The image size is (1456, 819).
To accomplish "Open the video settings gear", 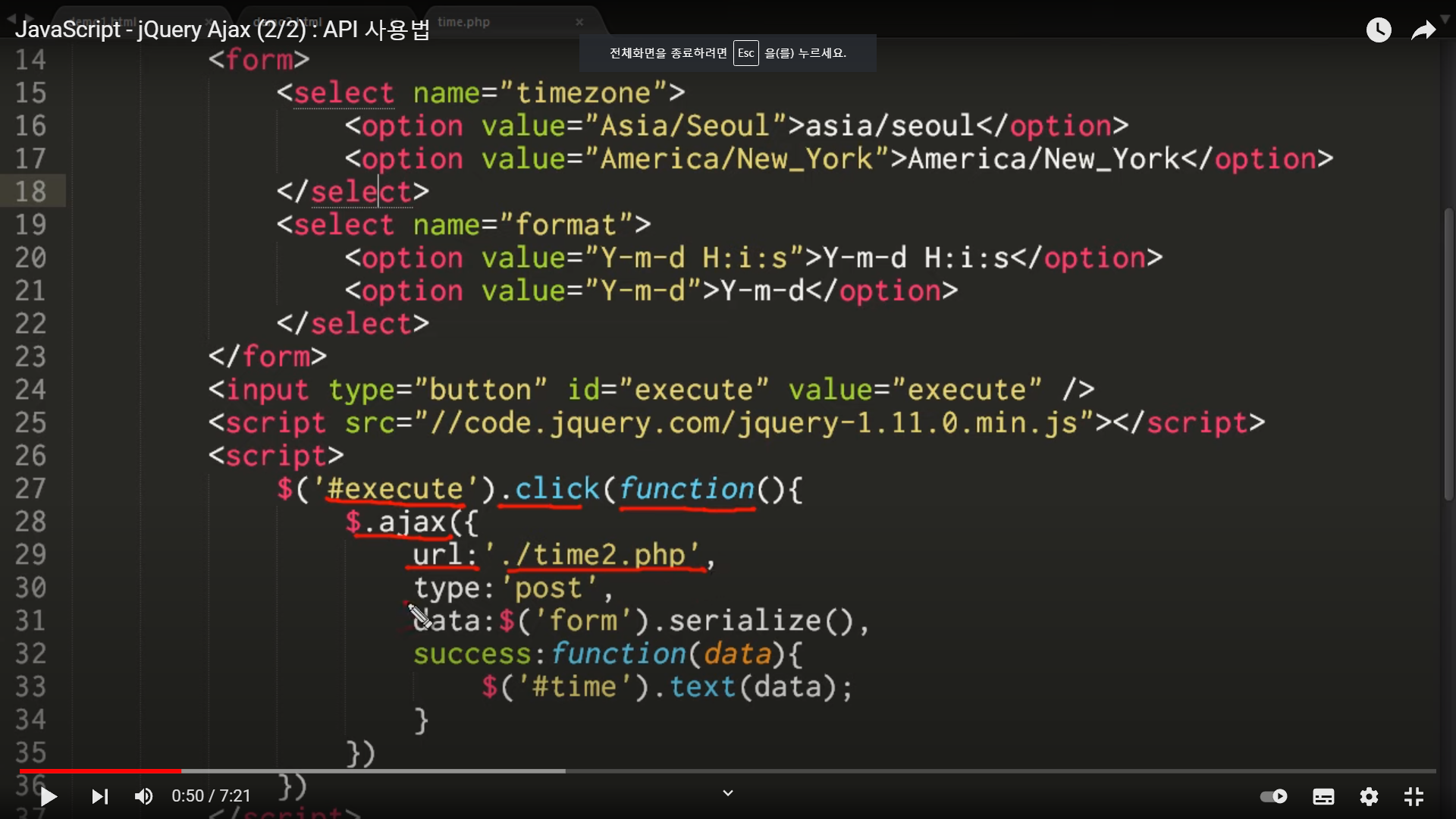I will tap(1369, 796).
